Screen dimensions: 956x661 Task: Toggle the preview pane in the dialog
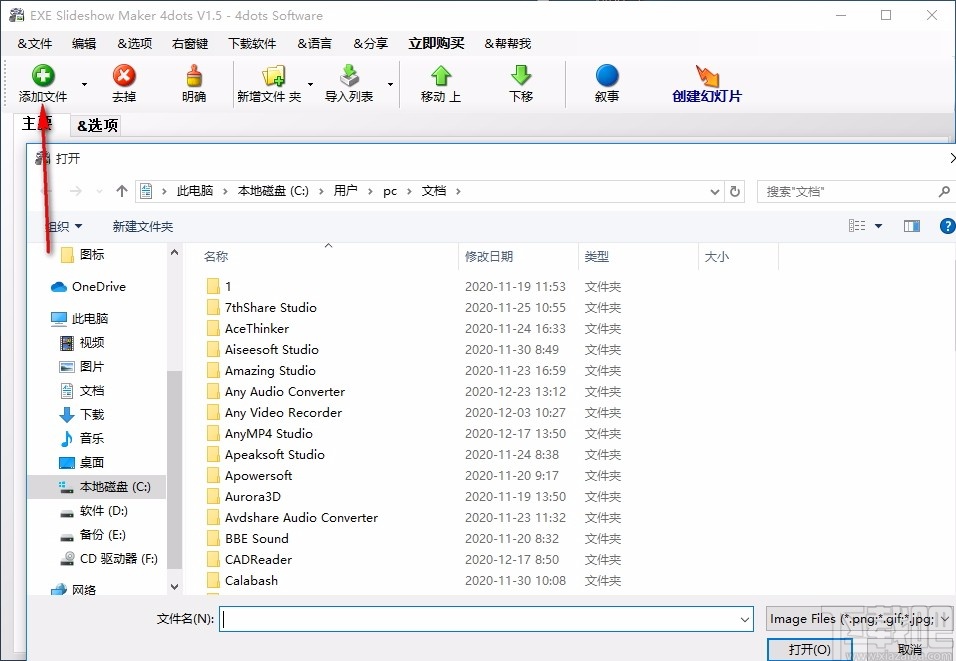coord(911,226)
